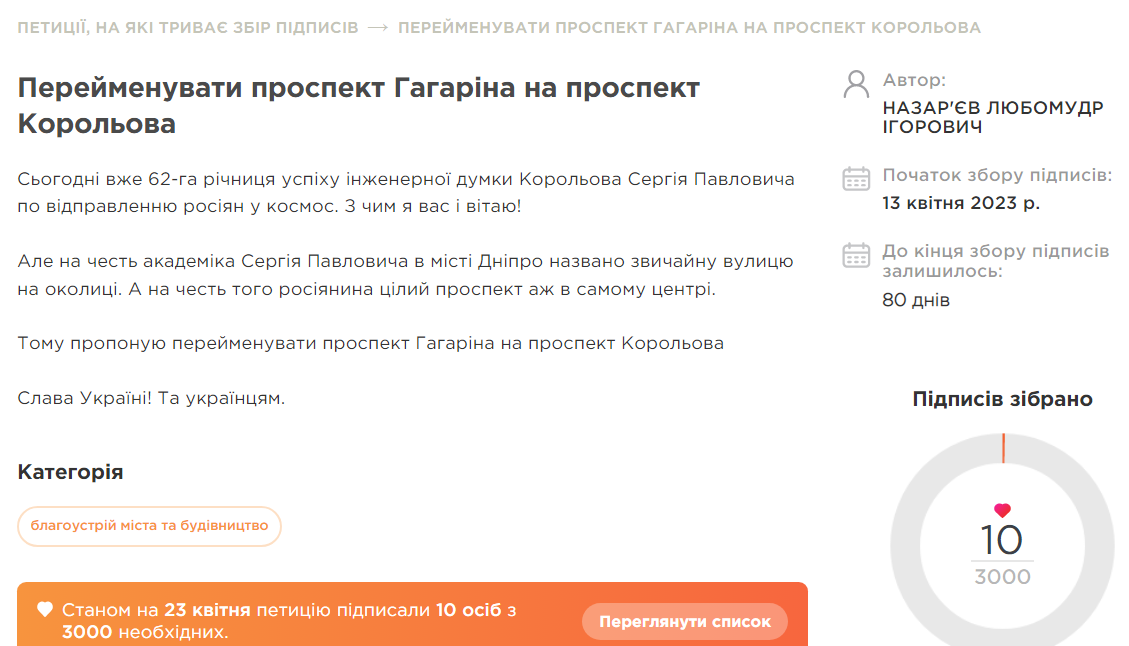Image resolution: width=1129 pixels, height=646 pixels.
Task: Click the arrow icon in the breadcrumb
Action: coord(378,27)
